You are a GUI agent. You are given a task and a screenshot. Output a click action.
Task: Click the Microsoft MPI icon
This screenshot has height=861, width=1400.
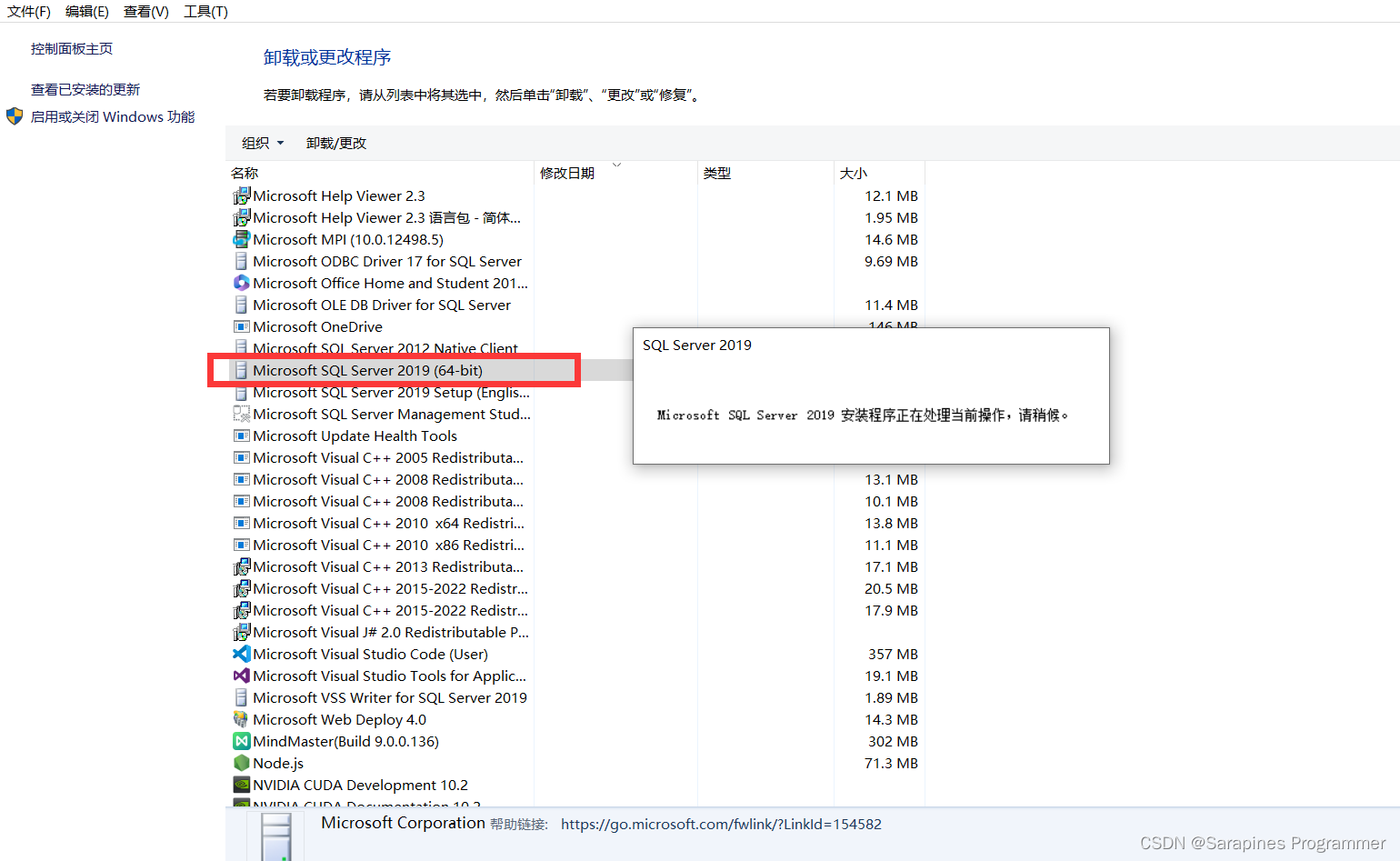[x=241, y=239]
